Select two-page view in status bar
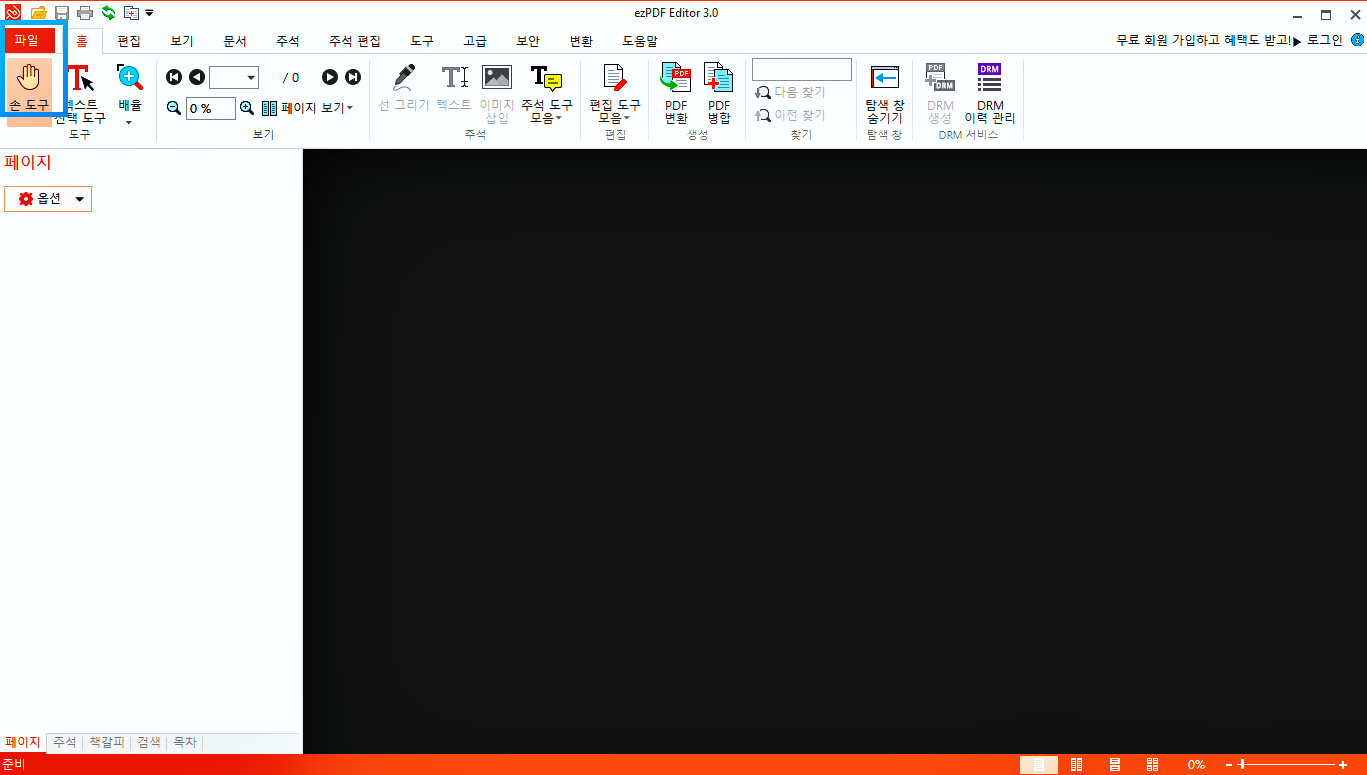Viewport: 1367px width, 775px height. (1077, 765)
